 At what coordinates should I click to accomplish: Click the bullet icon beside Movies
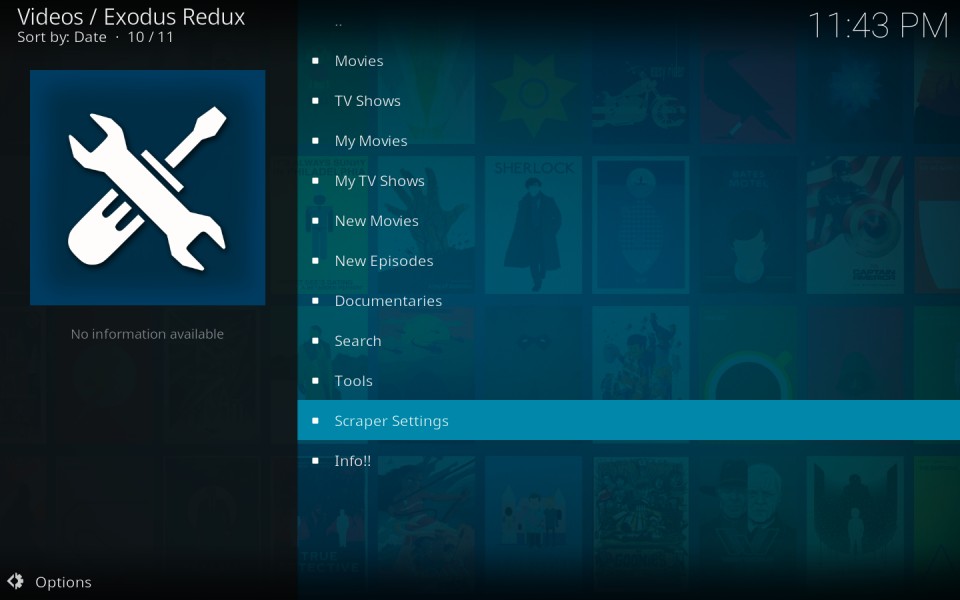[315, 61]
